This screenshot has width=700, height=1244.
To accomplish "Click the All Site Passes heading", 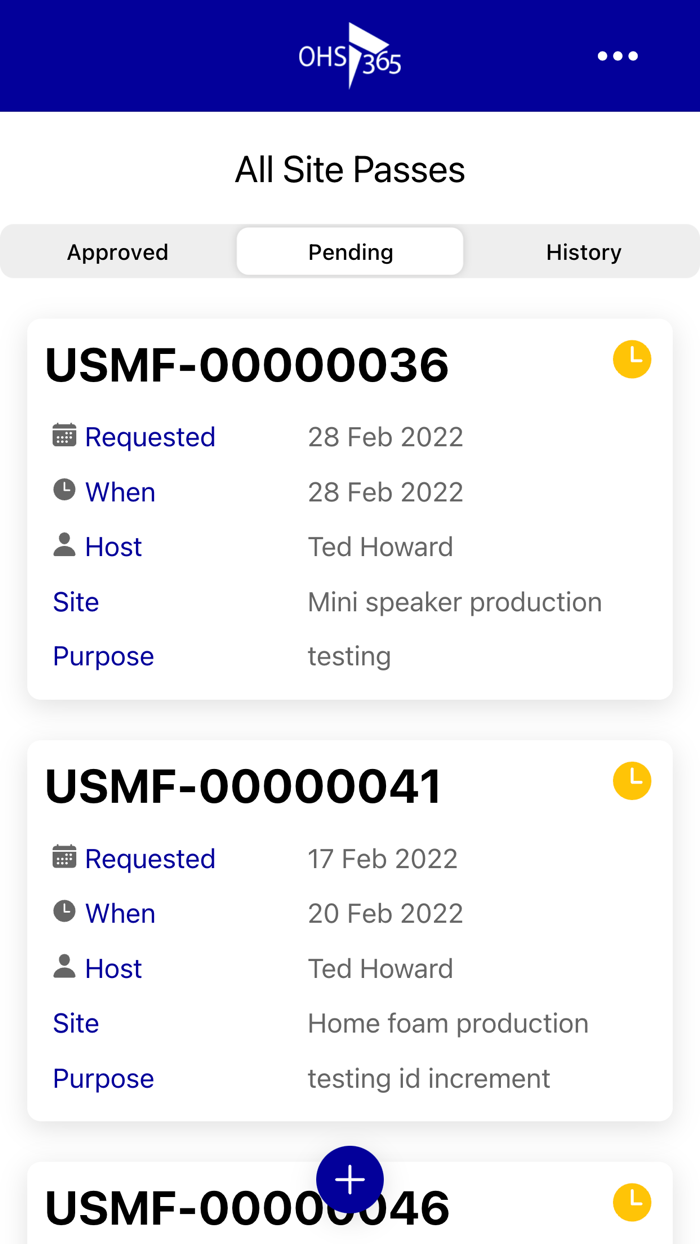I will click(350, 170).
